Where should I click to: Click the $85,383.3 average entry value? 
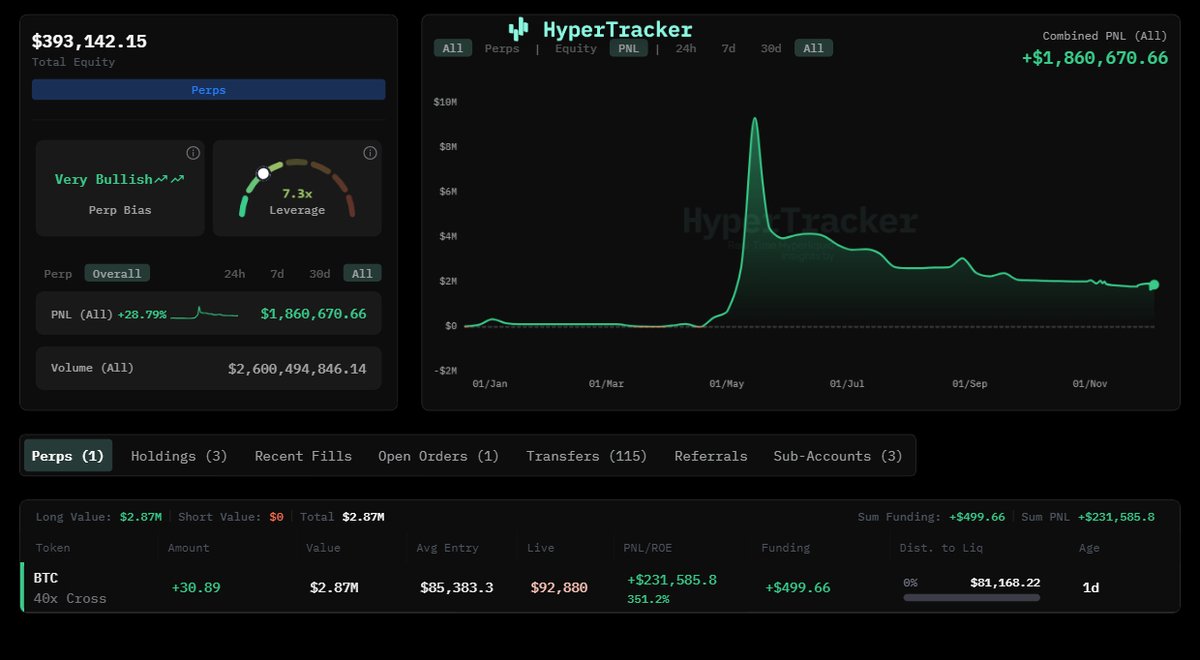pos(456,588)
